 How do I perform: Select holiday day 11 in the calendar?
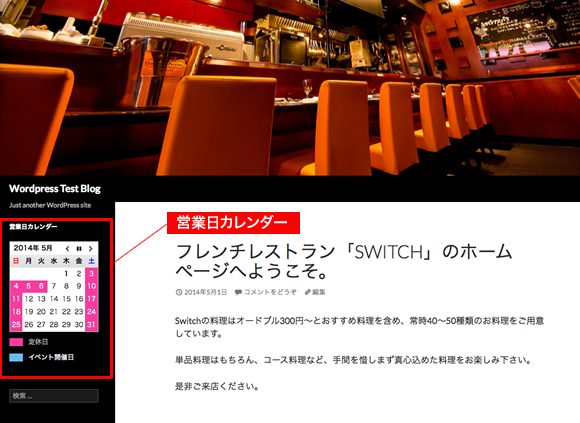pos(16,299)
